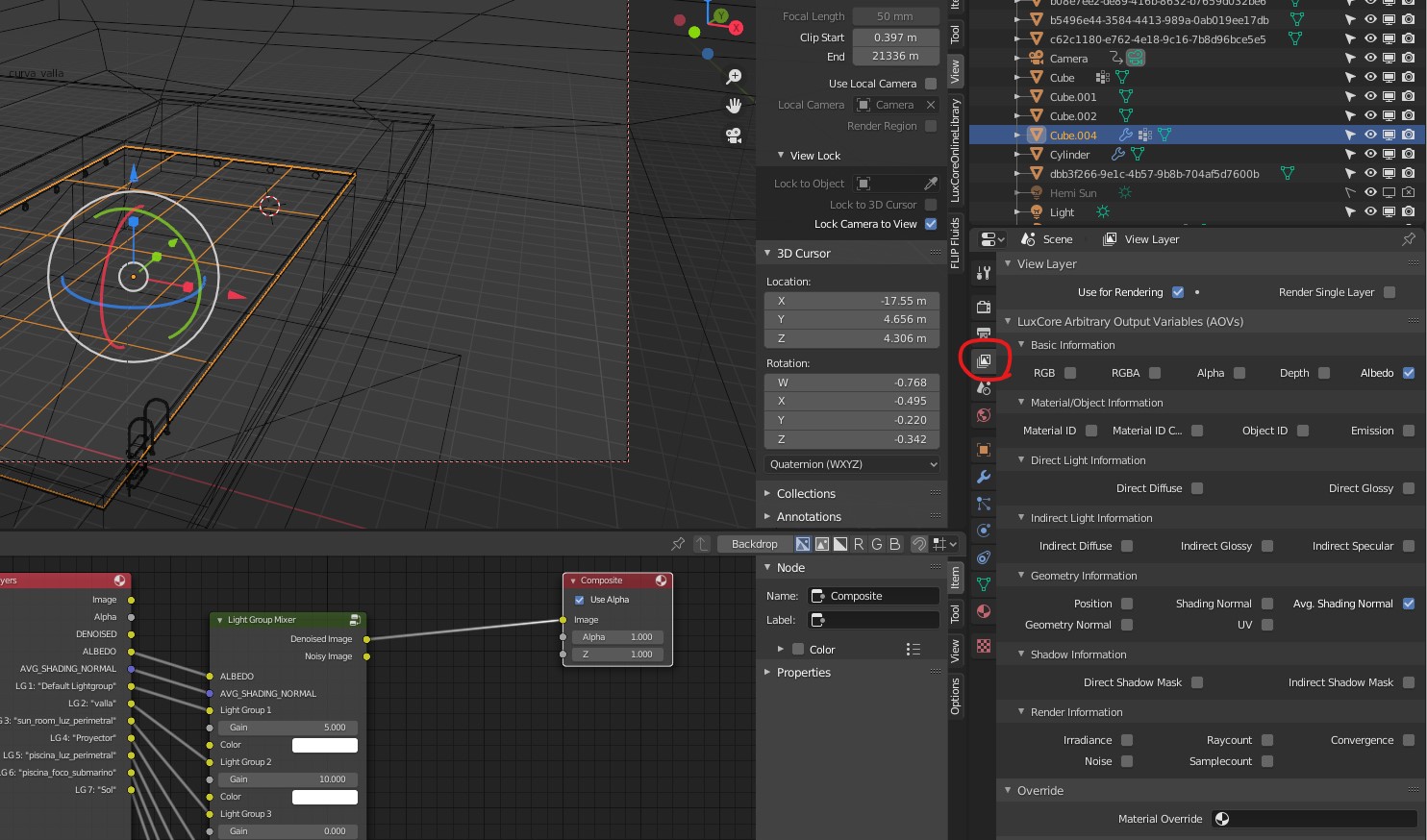Open the View Layer properties tab

(x=983, y=360)
